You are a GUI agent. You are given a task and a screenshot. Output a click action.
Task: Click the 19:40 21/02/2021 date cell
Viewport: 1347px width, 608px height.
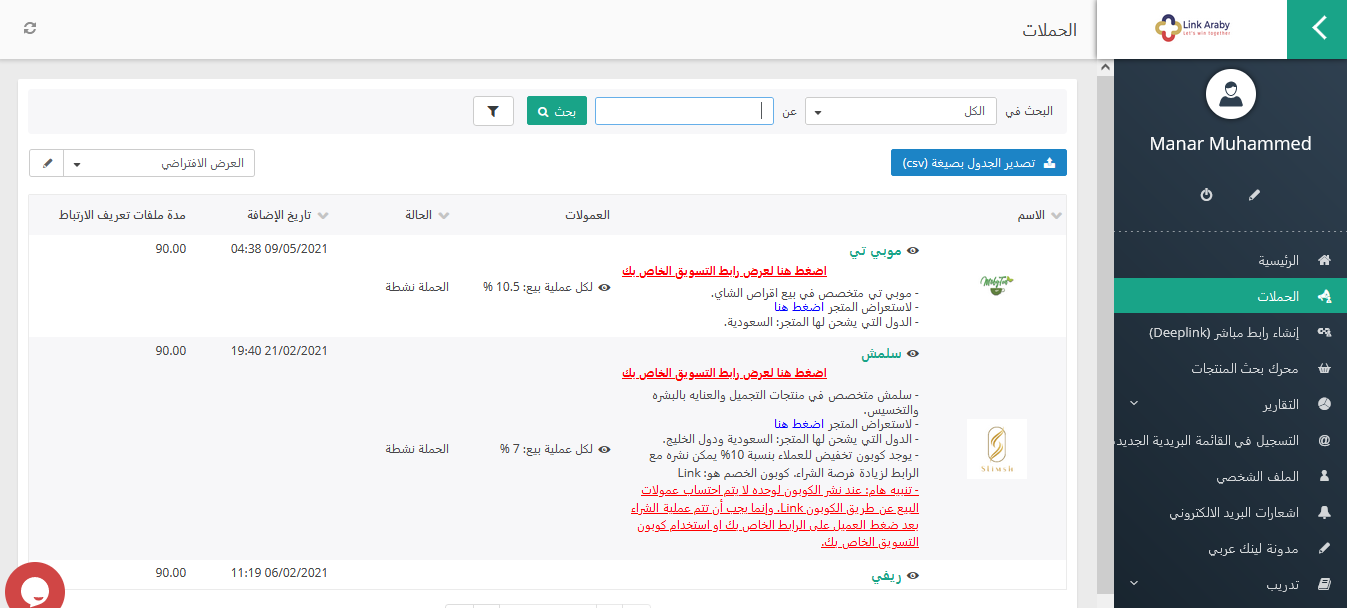click(x=279, y=351)
